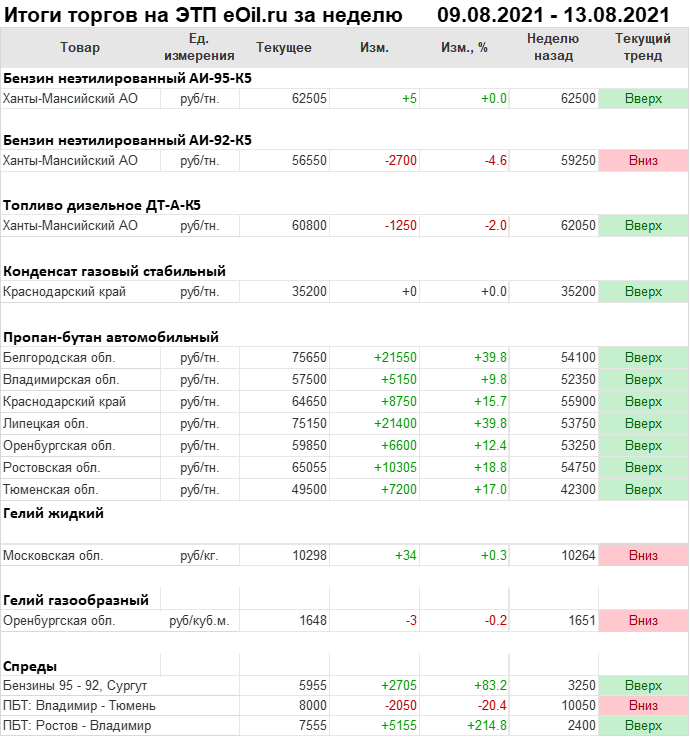Click the 'Товар' column header

[80, 48]
